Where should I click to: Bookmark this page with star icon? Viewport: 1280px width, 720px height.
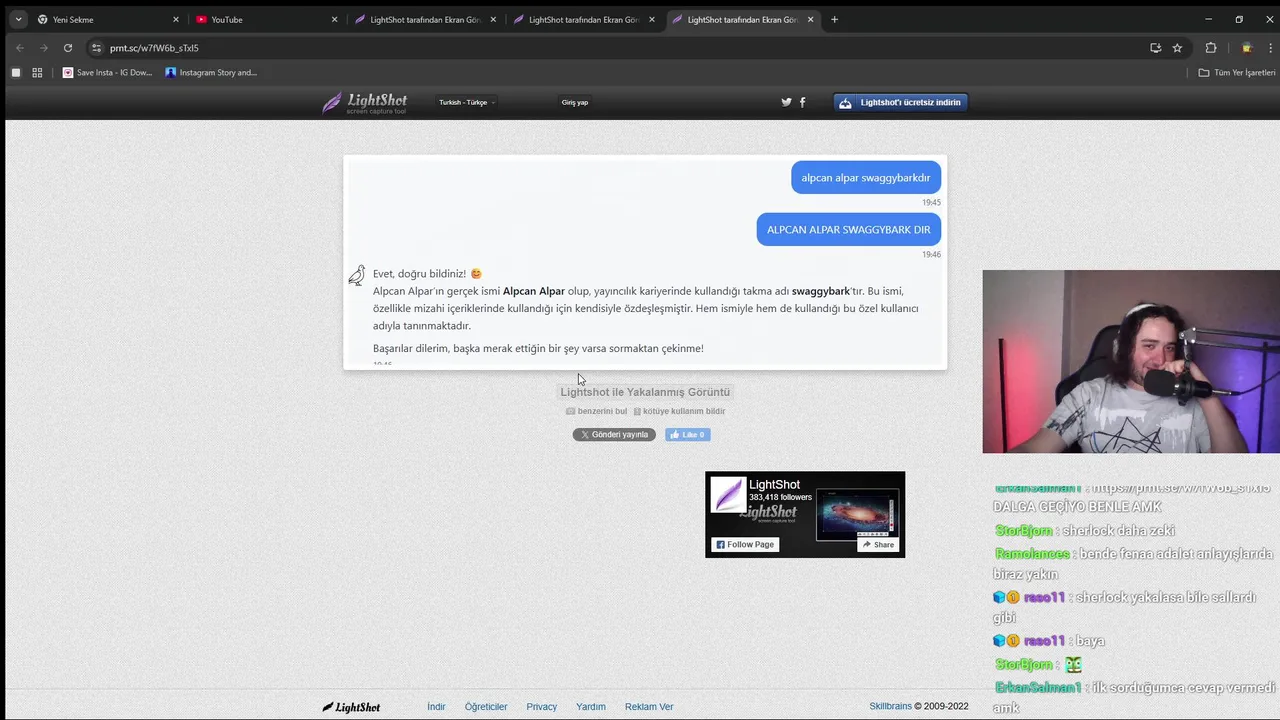tap(1177, 47)
